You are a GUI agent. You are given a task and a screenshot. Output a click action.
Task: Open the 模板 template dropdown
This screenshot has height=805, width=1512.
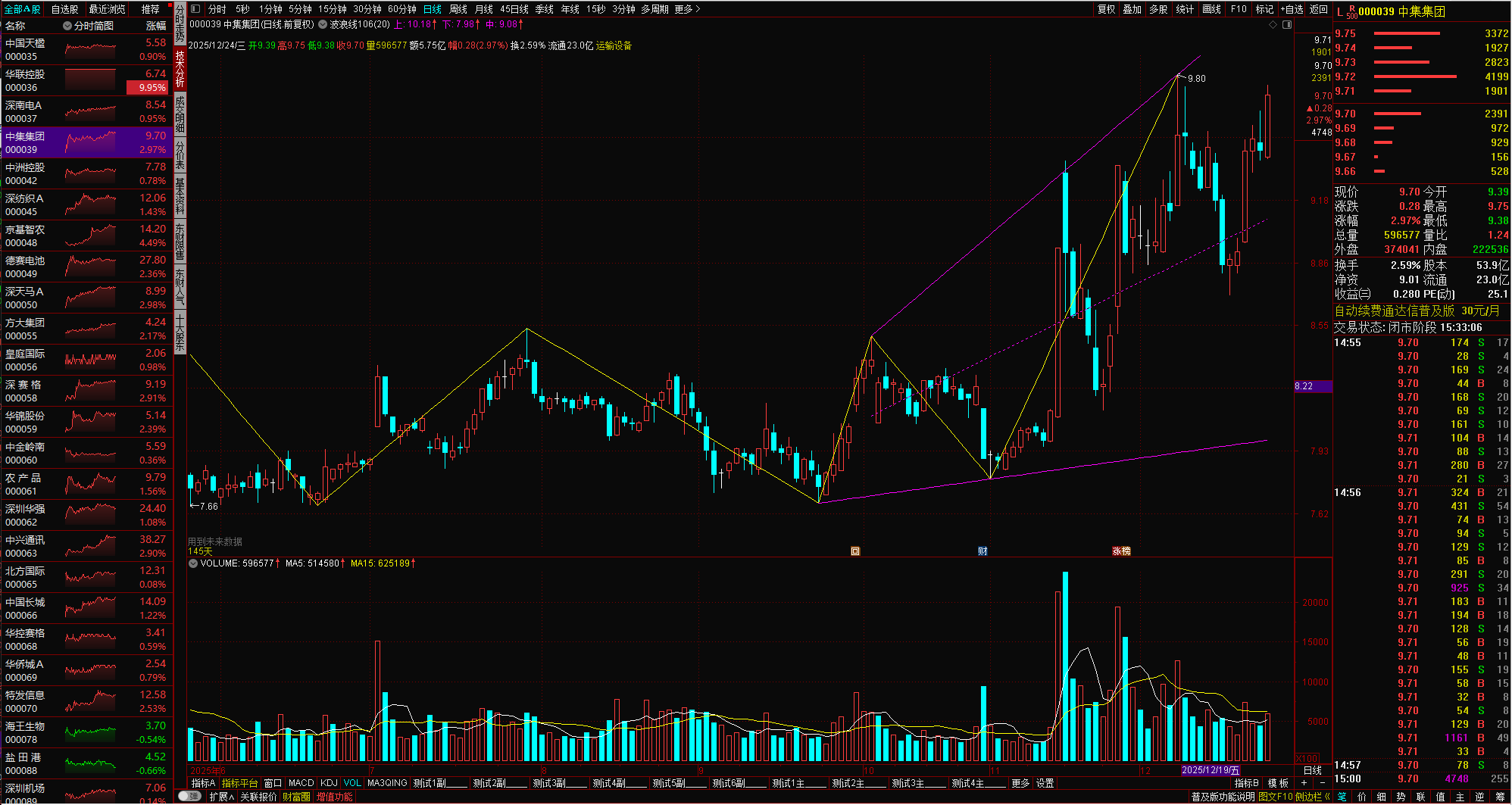tap(1279, 783)
